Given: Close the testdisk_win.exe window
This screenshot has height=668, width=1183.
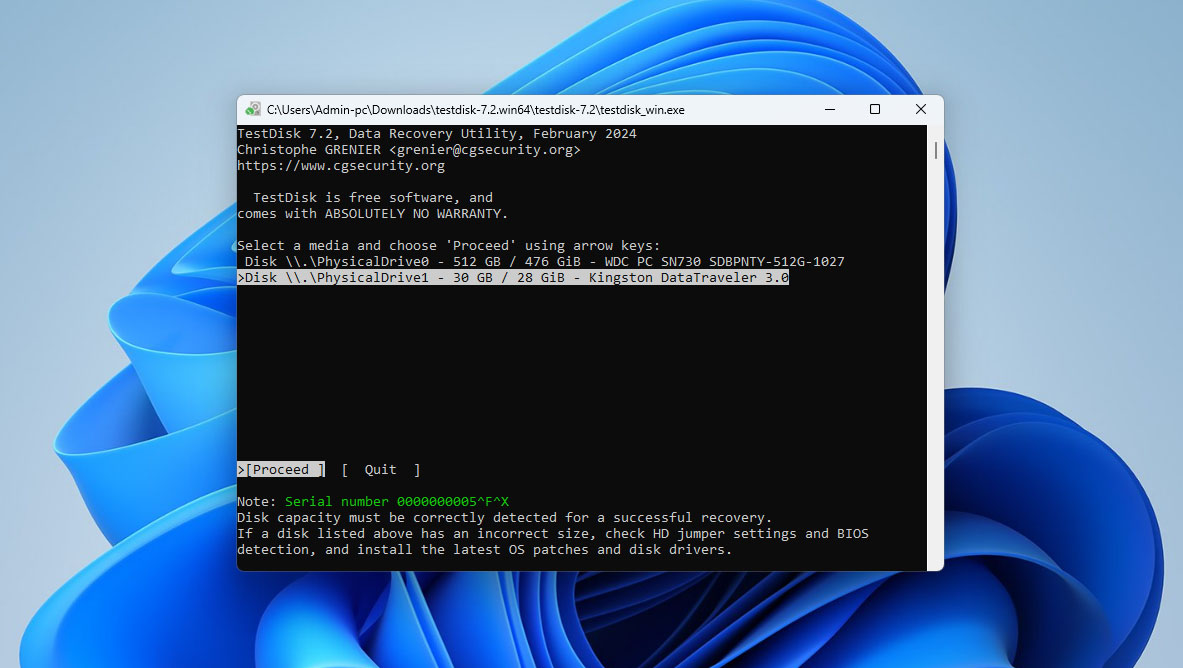Looking at the screenshot, I should [920, 109].
